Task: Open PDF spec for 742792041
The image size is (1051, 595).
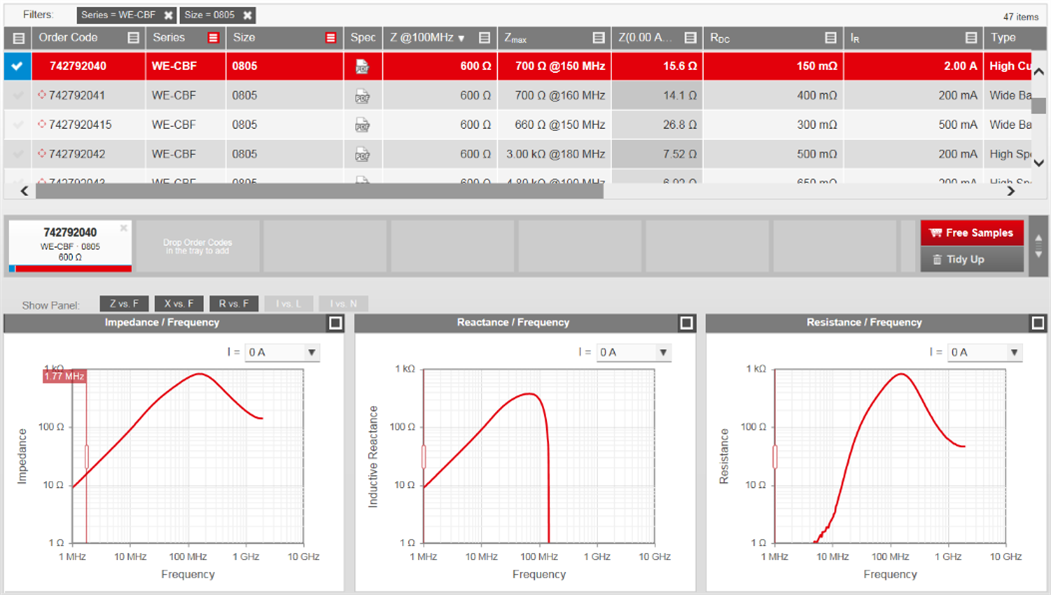Action: (363, 96)
